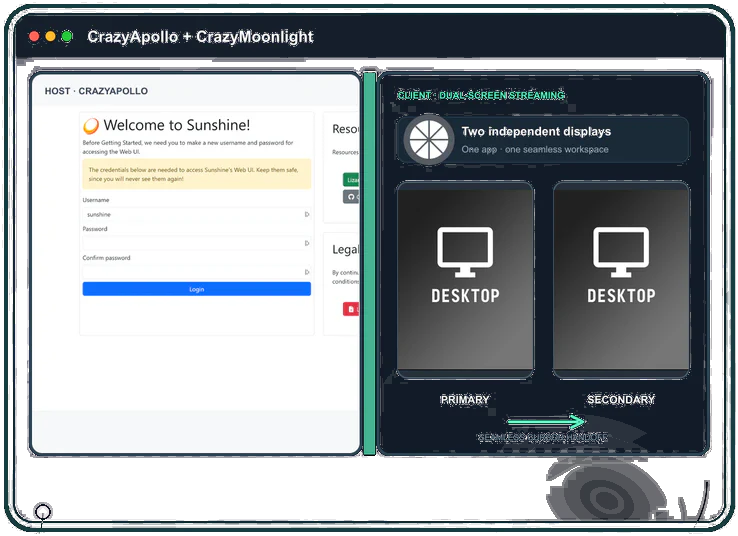The width and height of the screenshot is (738, 536).
Task: Minimize the window with the yellow button
Action: (x=50, y=36)
